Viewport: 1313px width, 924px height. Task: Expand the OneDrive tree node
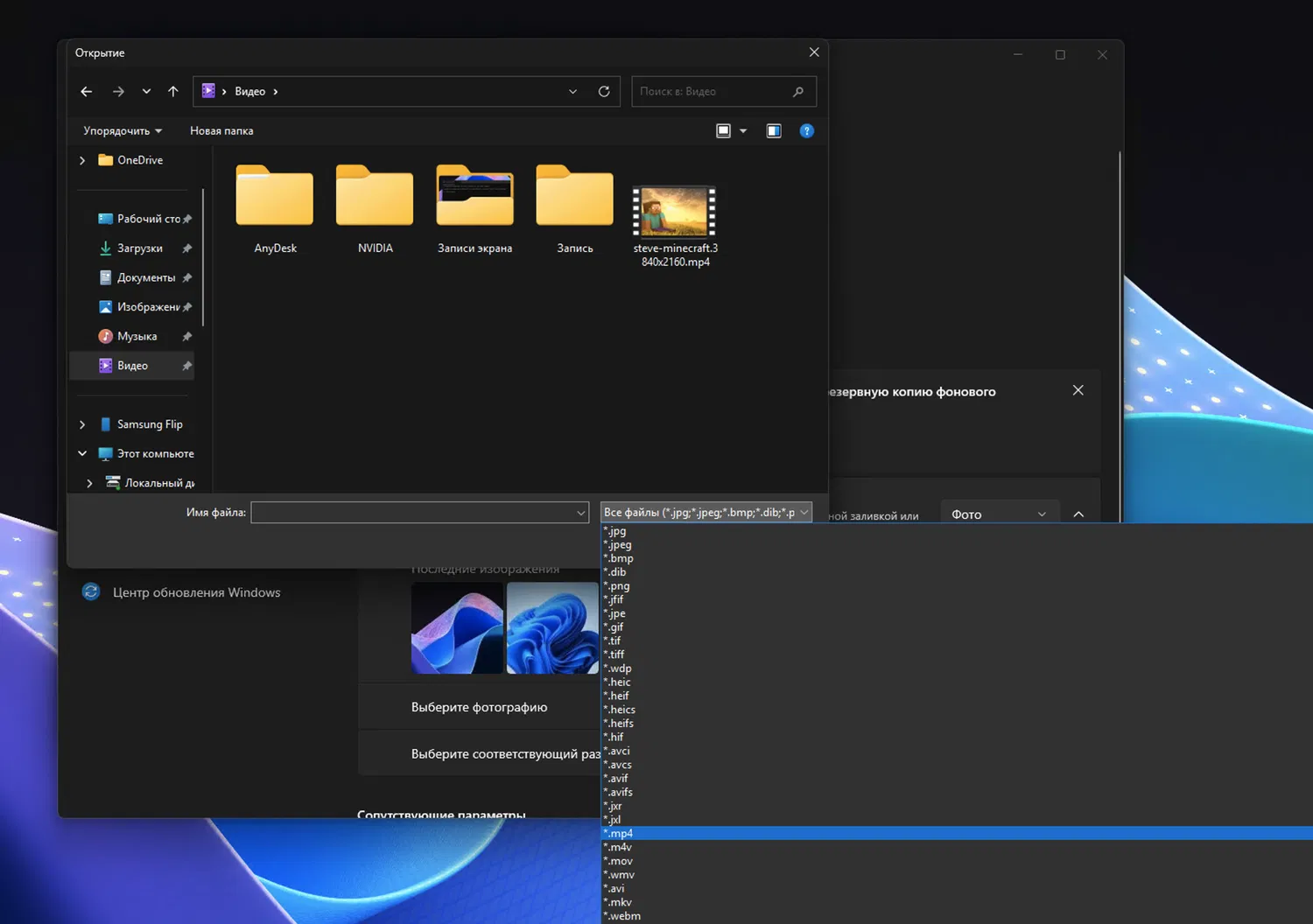(x=82, y=160)
